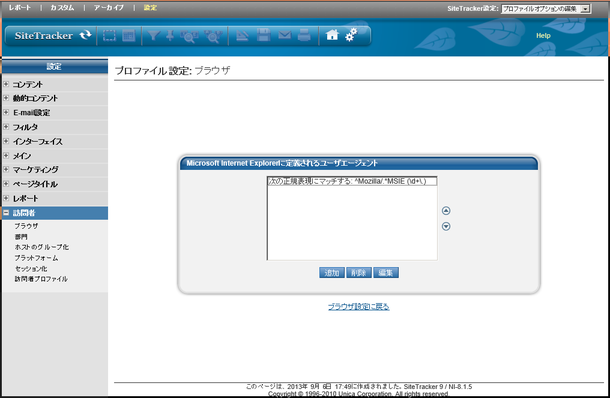Click empty area of user agent listbox

pyautogui.click(x=352, y=223)
